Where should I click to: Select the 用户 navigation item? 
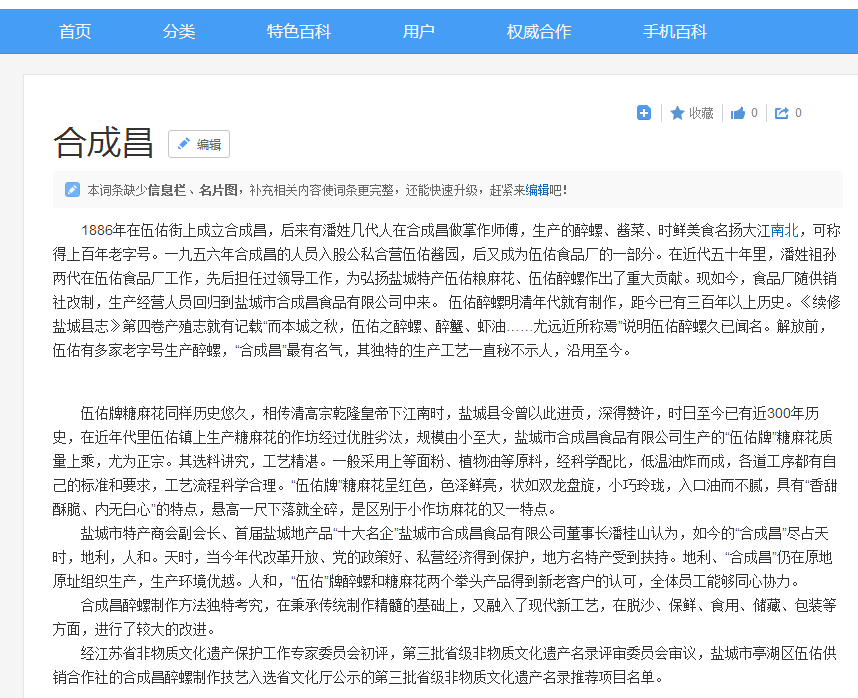click(x=419, y=32)
